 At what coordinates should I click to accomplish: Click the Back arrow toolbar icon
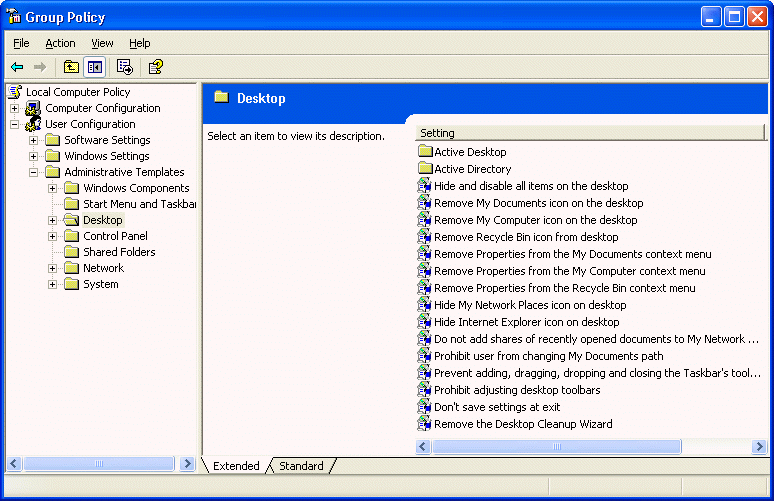coord(17,67)
